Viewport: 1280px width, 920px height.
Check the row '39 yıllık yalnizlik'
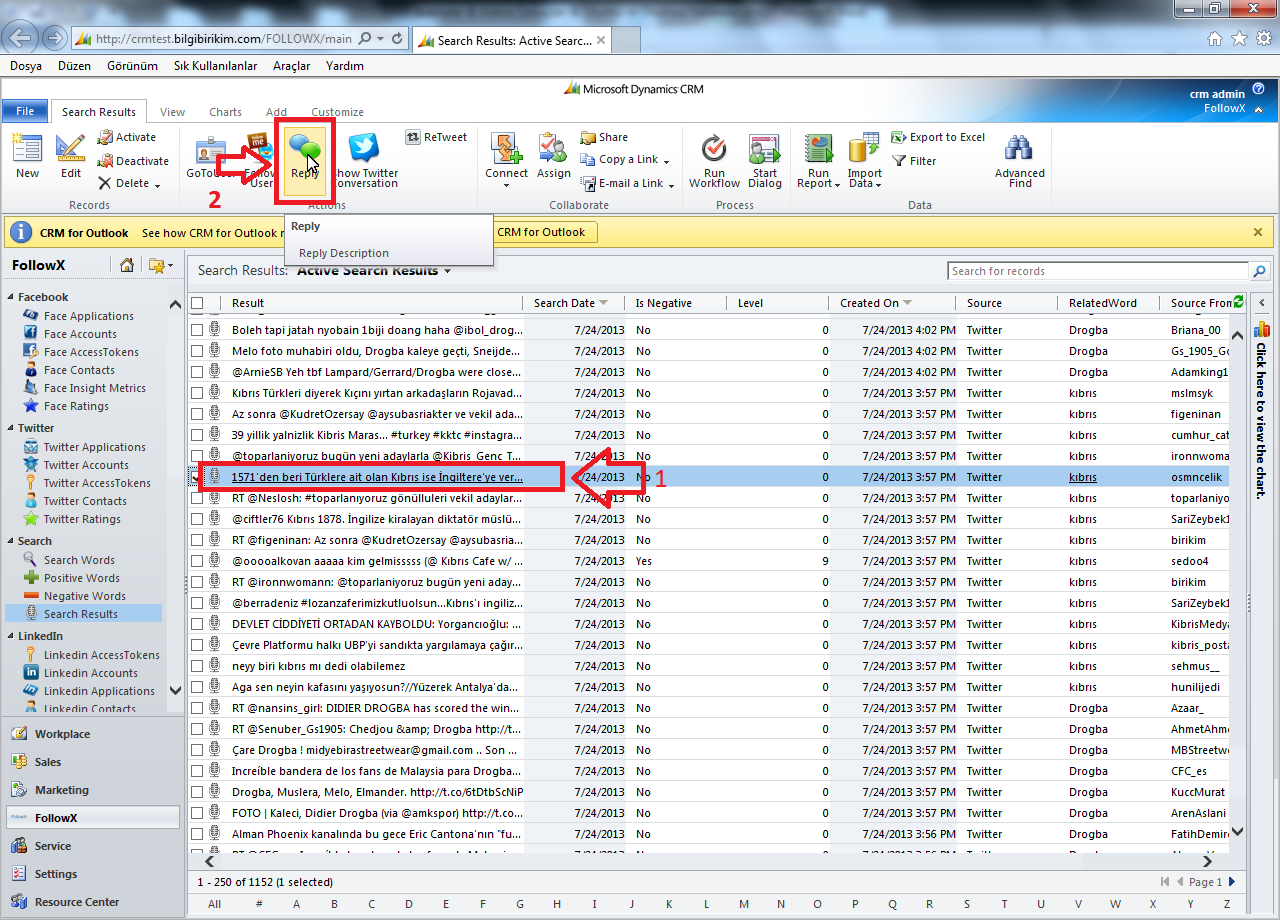coord(197,435)
